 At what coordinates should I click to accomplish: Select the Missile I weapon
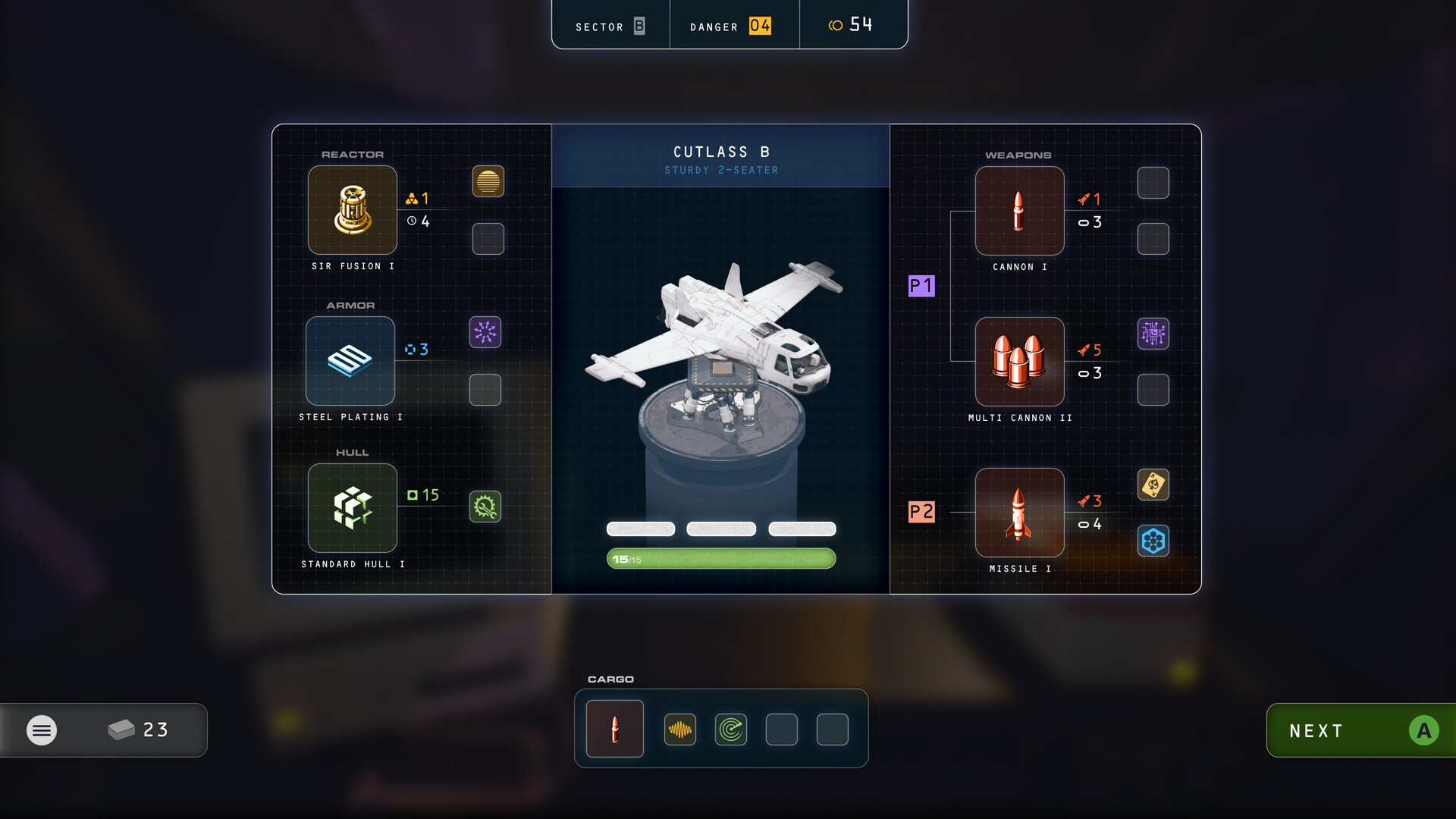[1020, 513]
